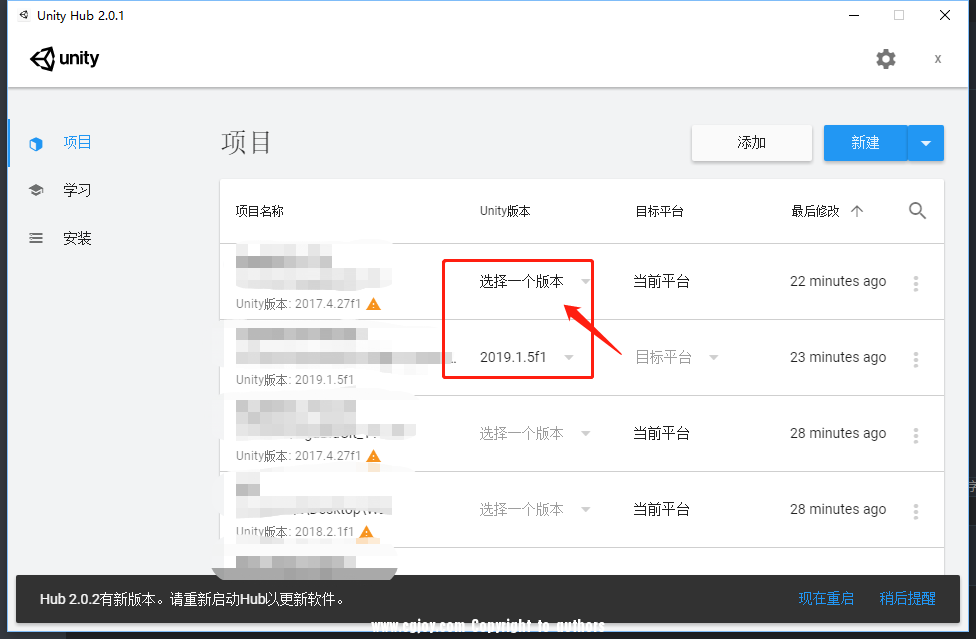The height and width of the screenshot is (639, 976).
Task: Click 当前平台 in the third project row
Action: tap(661, 433)
